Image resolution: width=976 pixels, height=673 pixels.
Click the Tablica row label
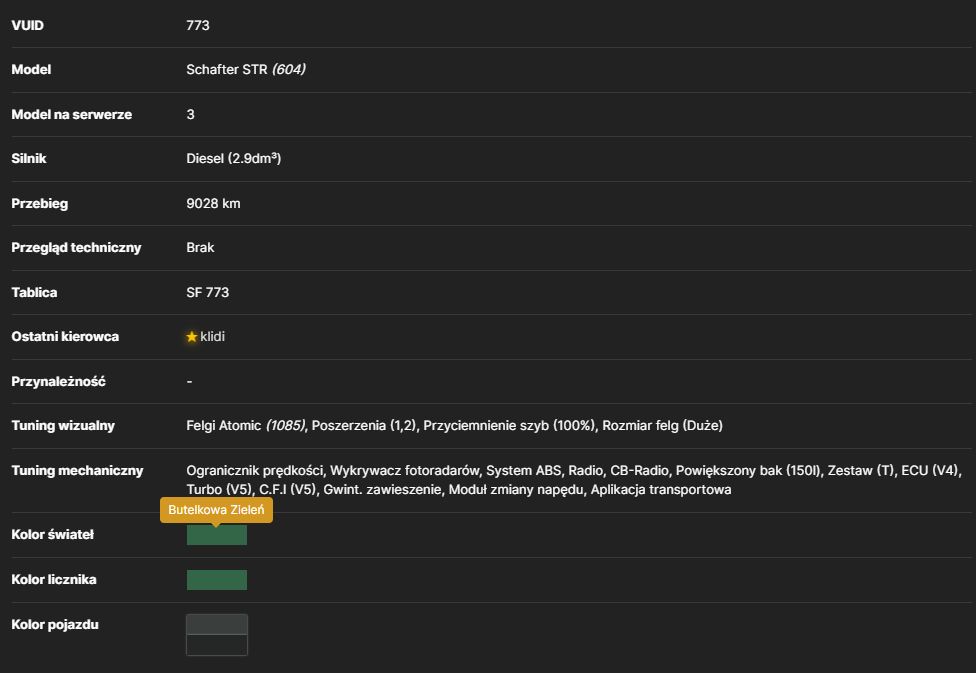coord(34,293)
